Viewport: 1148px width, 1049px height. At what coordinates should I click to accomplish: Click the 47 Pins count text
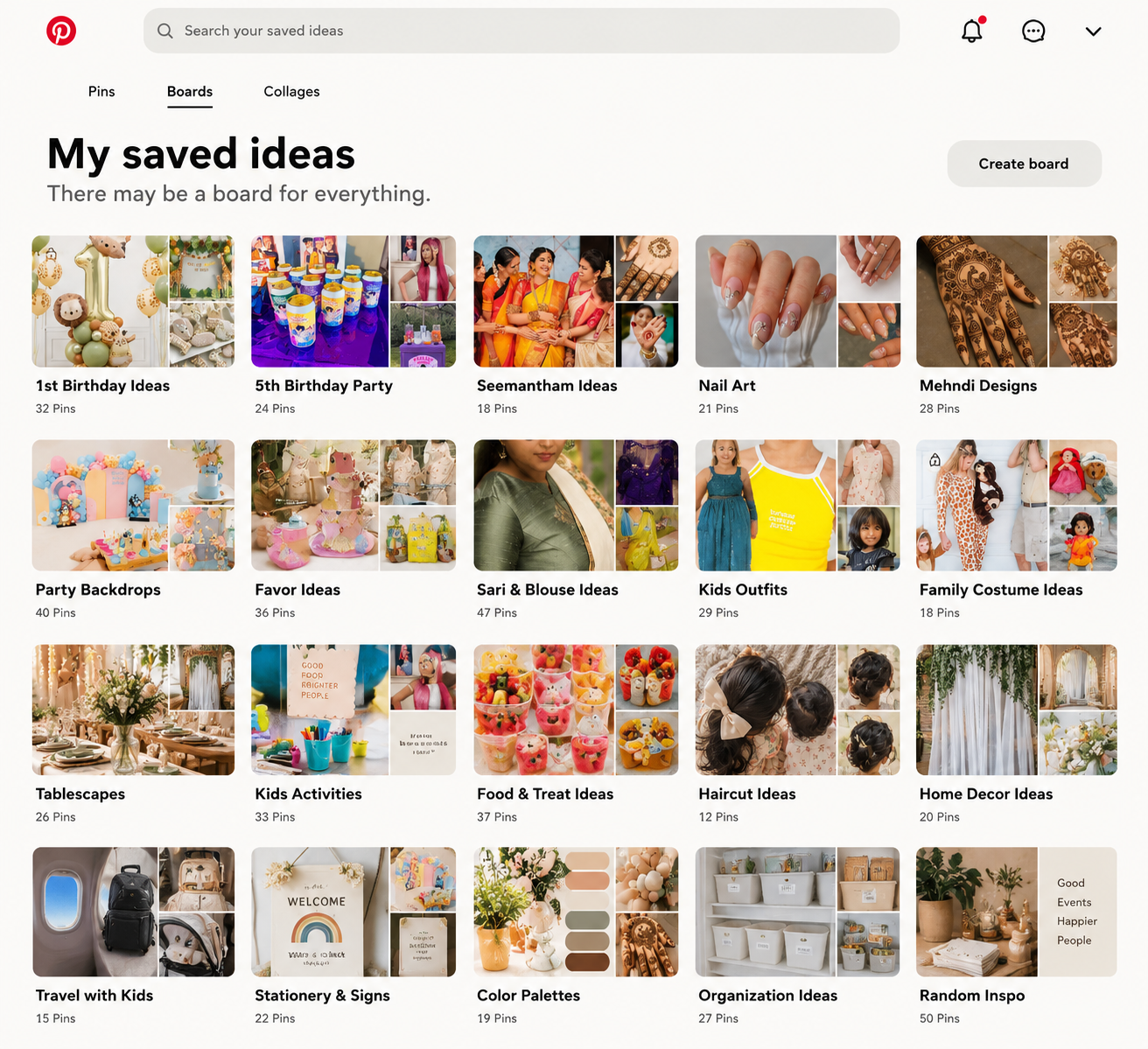click(497, 612)
